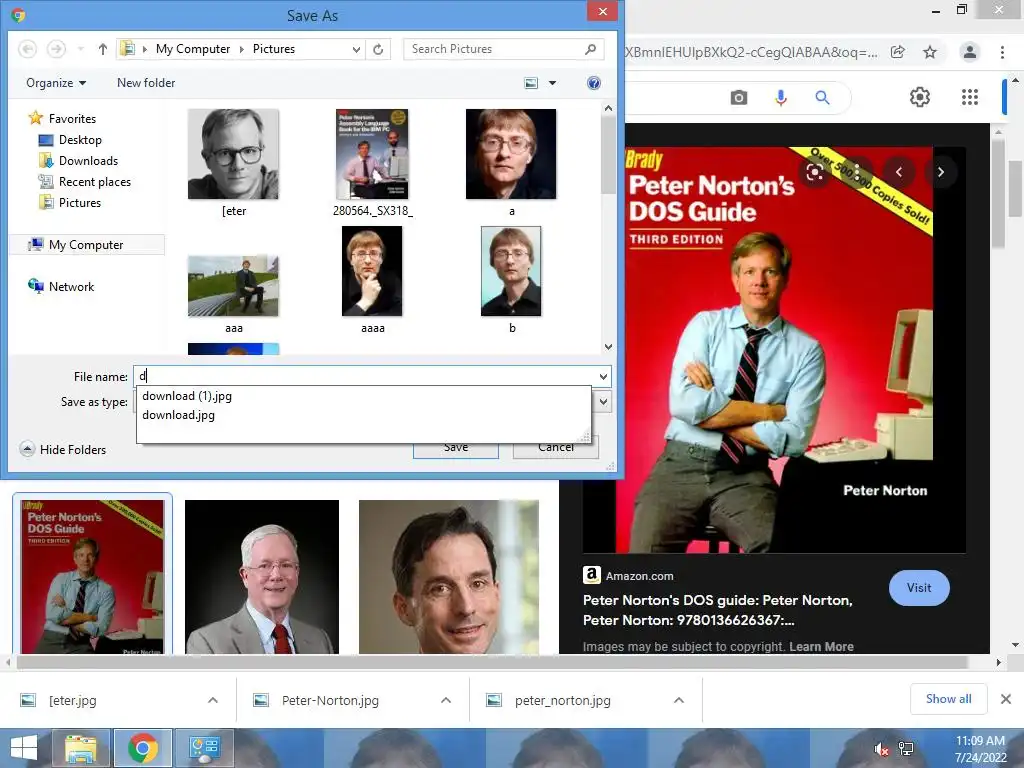
Task: Refresh the Pictures folder listing
Action: point(378,49)
